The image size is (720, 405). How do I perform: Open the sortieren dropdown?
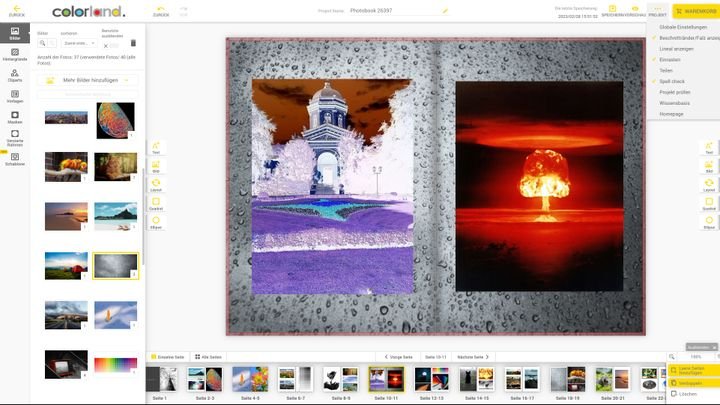point(79,43)
